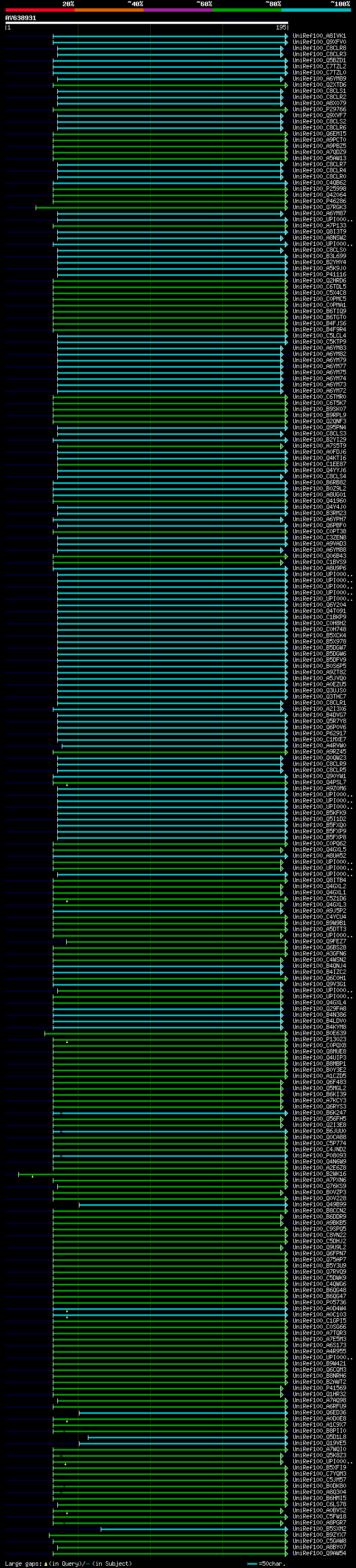Screen dimensions: 356x1568
Task: Select the label UniRef100_P25998
Action: [x=319, y=189]
